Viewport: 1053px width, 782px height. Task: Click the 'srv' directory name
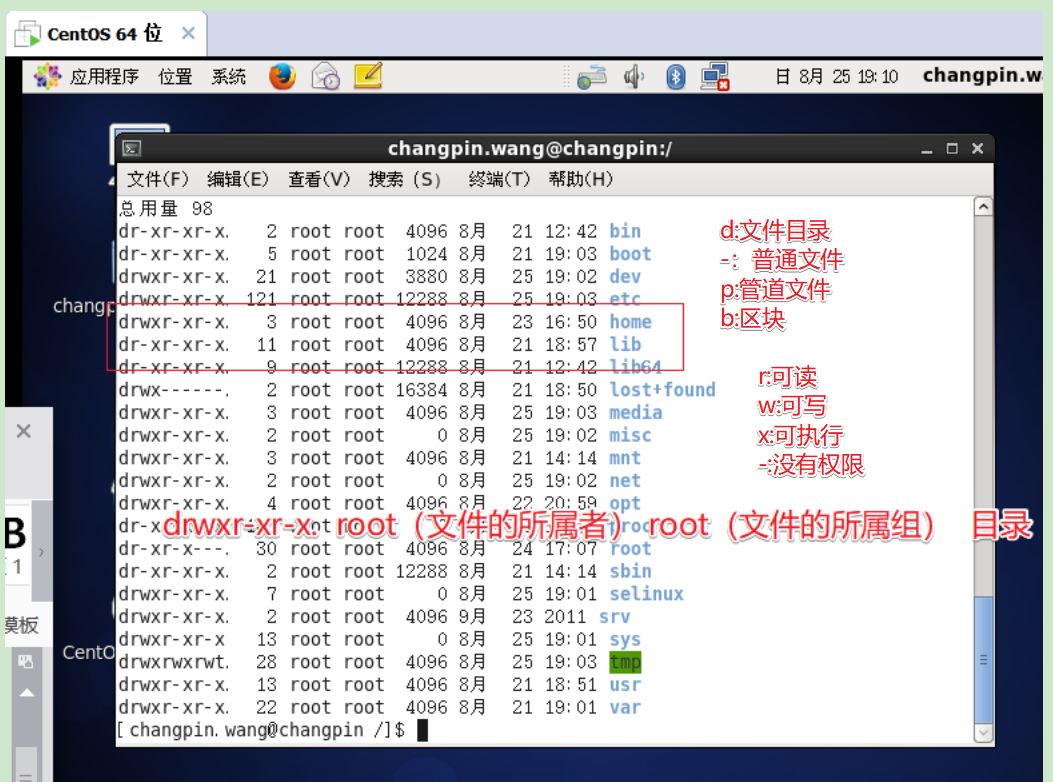(614, 617)
